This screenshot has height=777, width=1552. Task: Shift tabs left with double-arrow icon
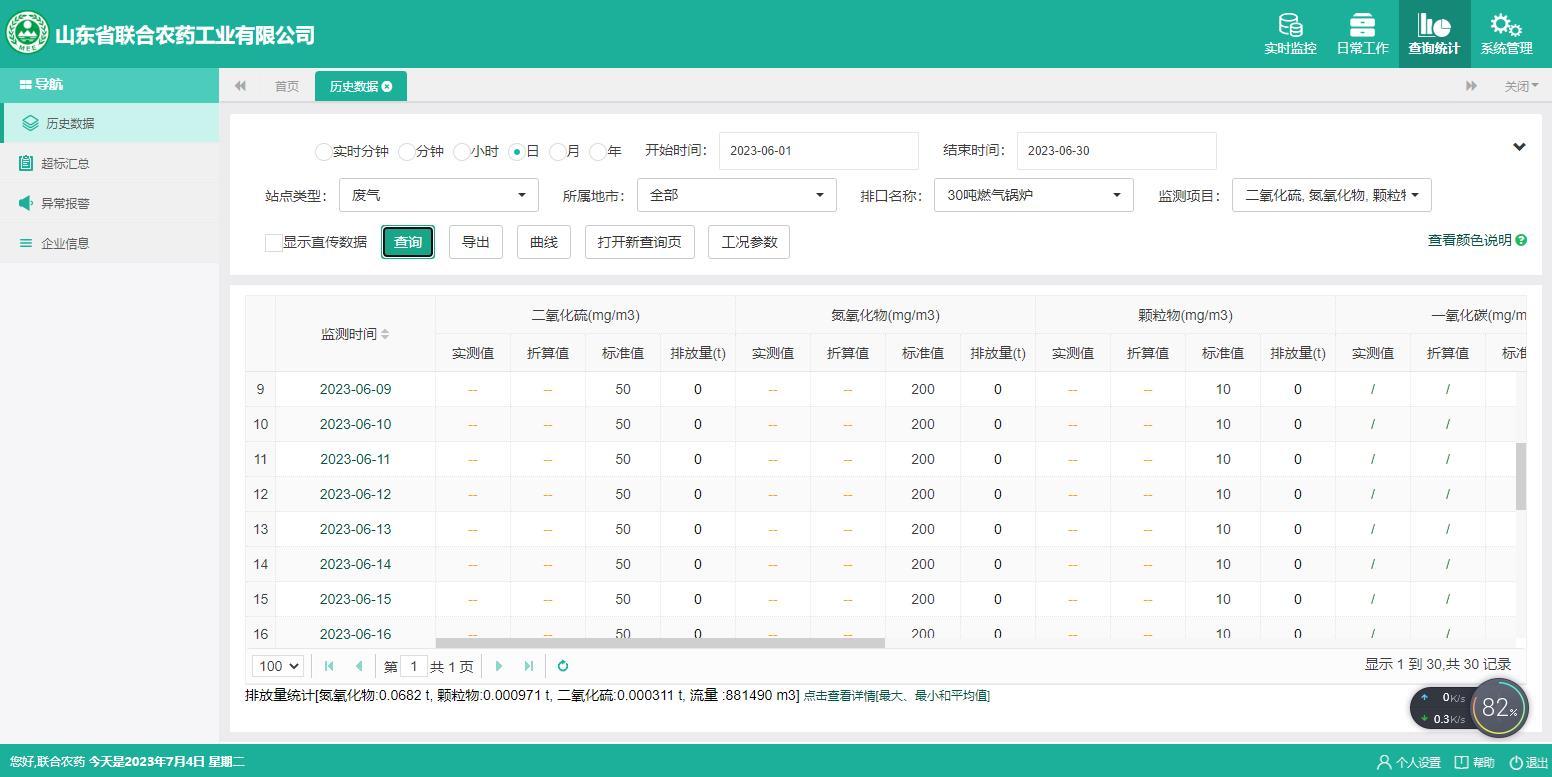(240, 86)
